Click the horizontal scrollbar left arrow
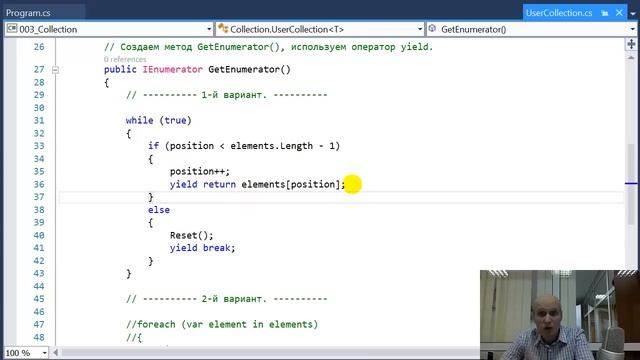Image resolution: width=640 pixels, height=360 pixels. pyautogui.click(x=55, y=352)
